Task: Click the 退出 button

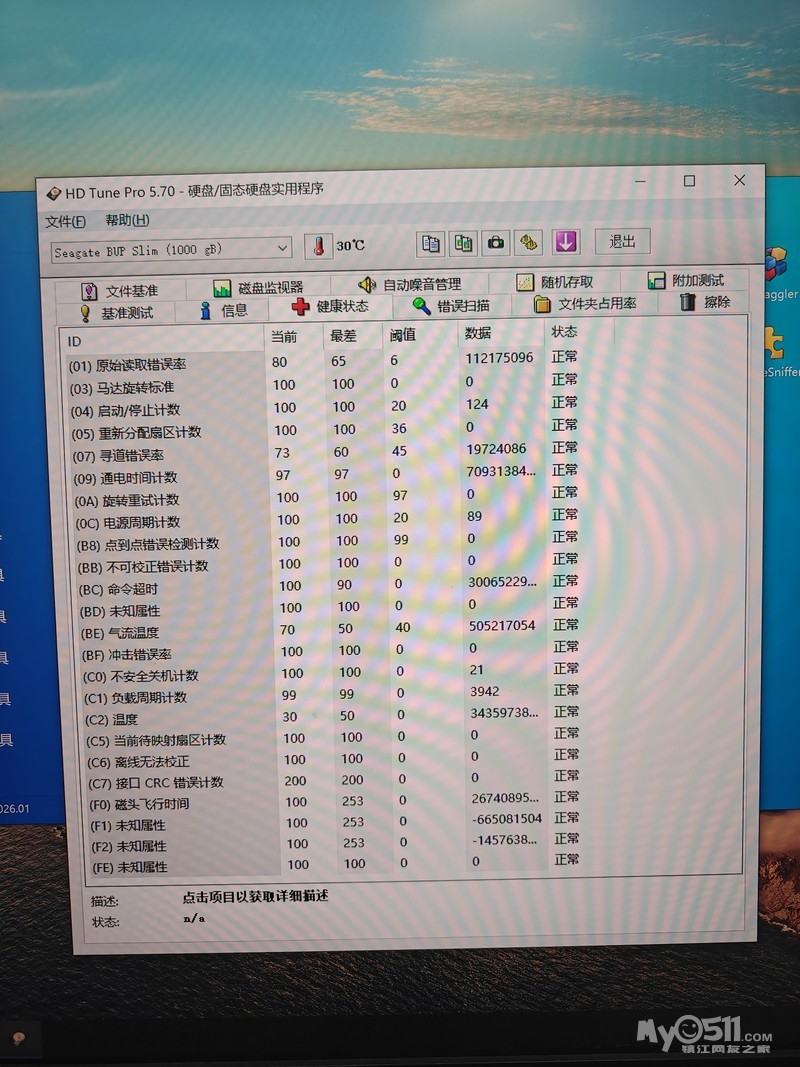Action: coord(622,241)
